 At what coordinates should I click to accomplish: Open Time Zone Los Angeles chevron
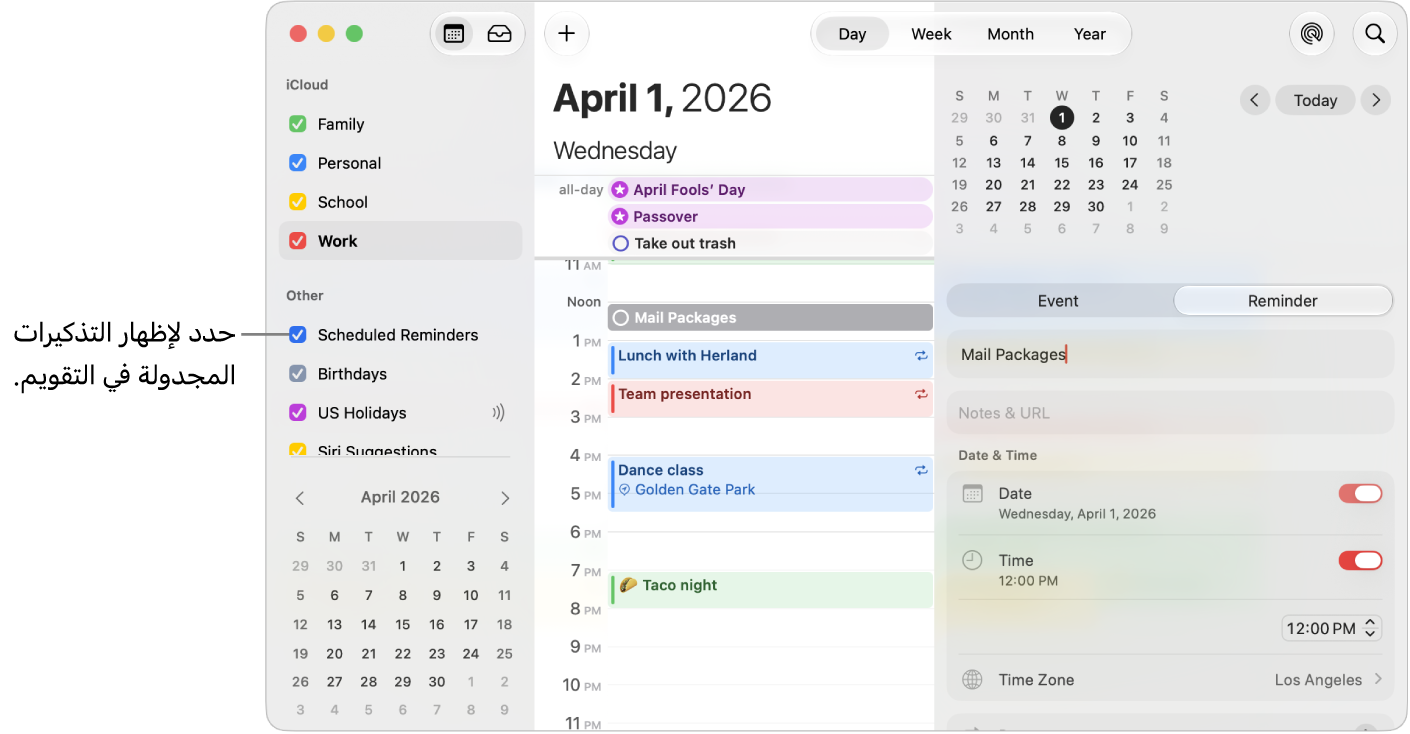pos(1378,680)
